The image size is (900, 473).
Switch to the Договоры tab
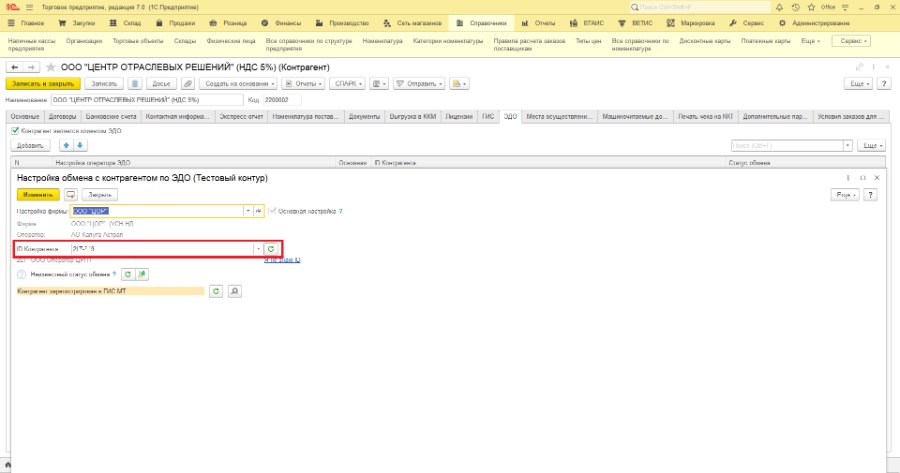coord(62,117)
